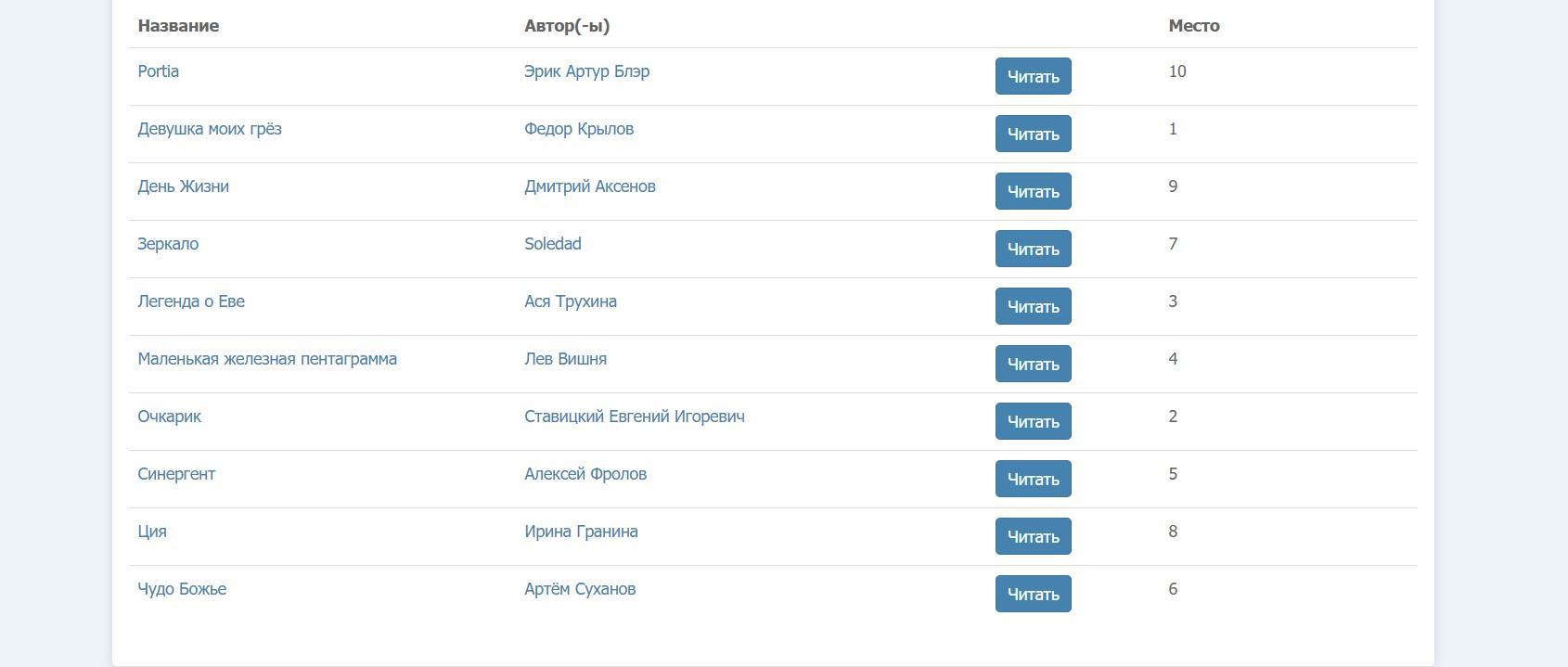The image size is (1568, 667).
Task: Click Читать for Артём Суханов's story
Action: 1033,594
